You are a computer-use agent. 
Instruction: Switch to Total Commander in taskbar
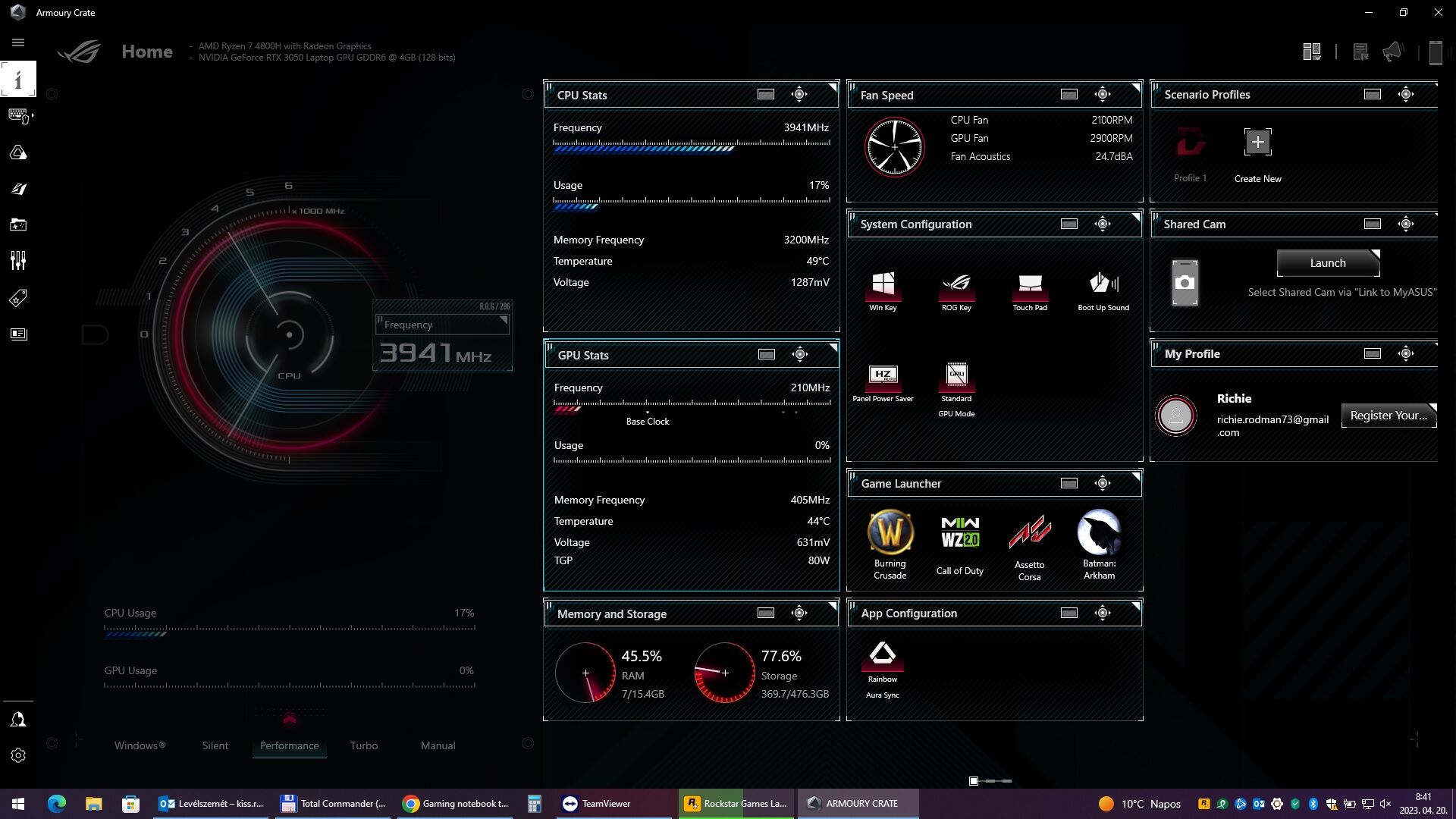click(333, 804)
